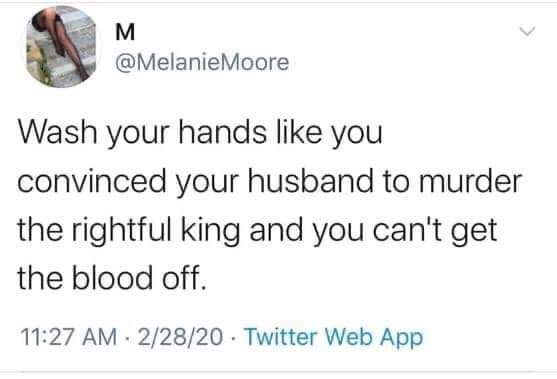Open the profile picture of @MelanieMoore

(61, 46)
